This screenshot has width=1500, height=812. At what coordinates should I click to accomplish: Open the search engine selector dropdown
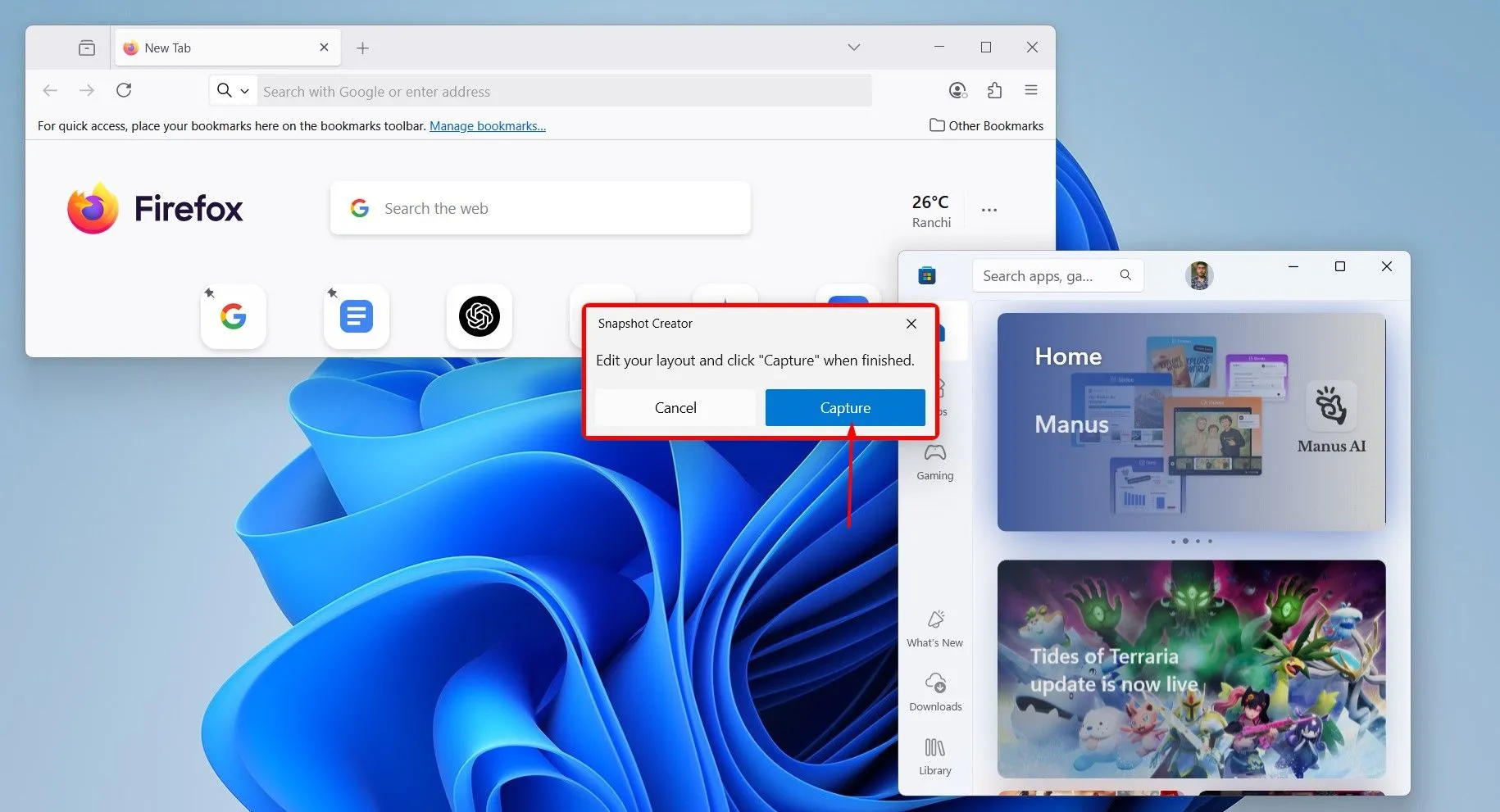(233, 90)
